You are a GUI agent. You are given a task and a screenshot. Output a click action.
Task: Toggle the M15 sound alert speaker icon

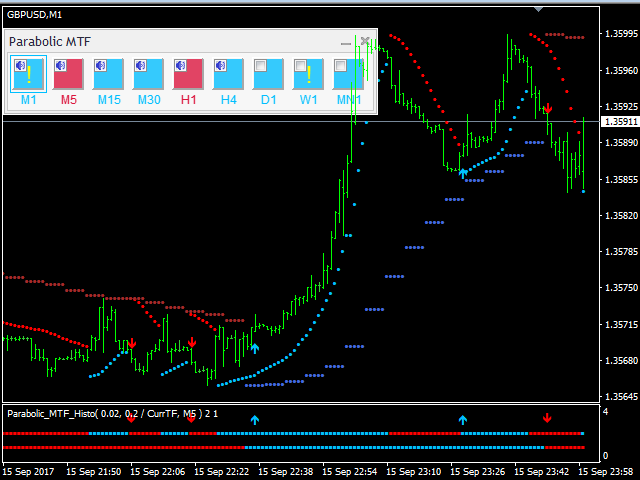click(100, 65)
